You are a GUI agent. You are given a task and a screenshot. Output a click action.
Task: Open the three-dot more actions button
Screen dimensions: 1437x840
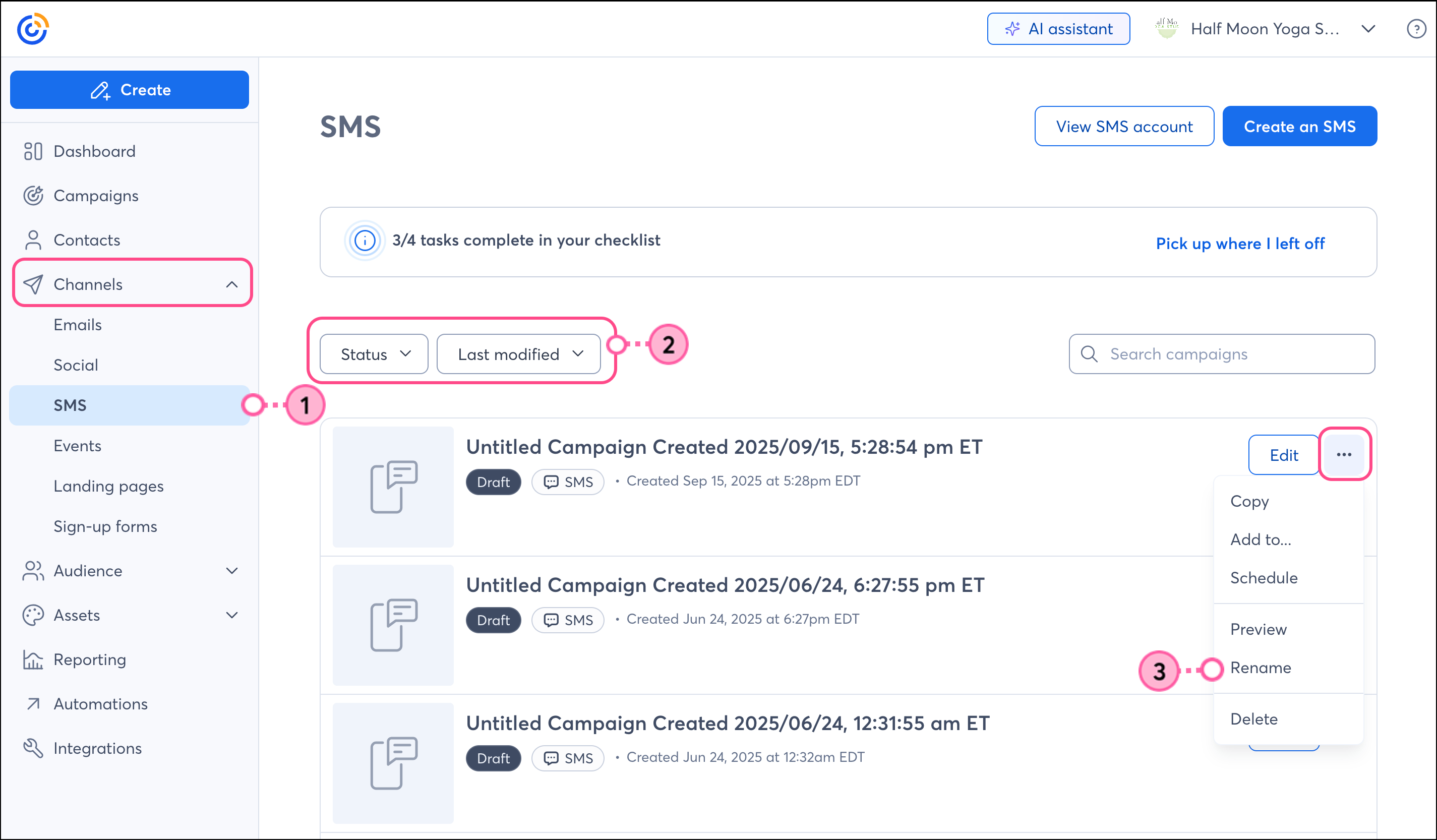tap(1344, 454)
